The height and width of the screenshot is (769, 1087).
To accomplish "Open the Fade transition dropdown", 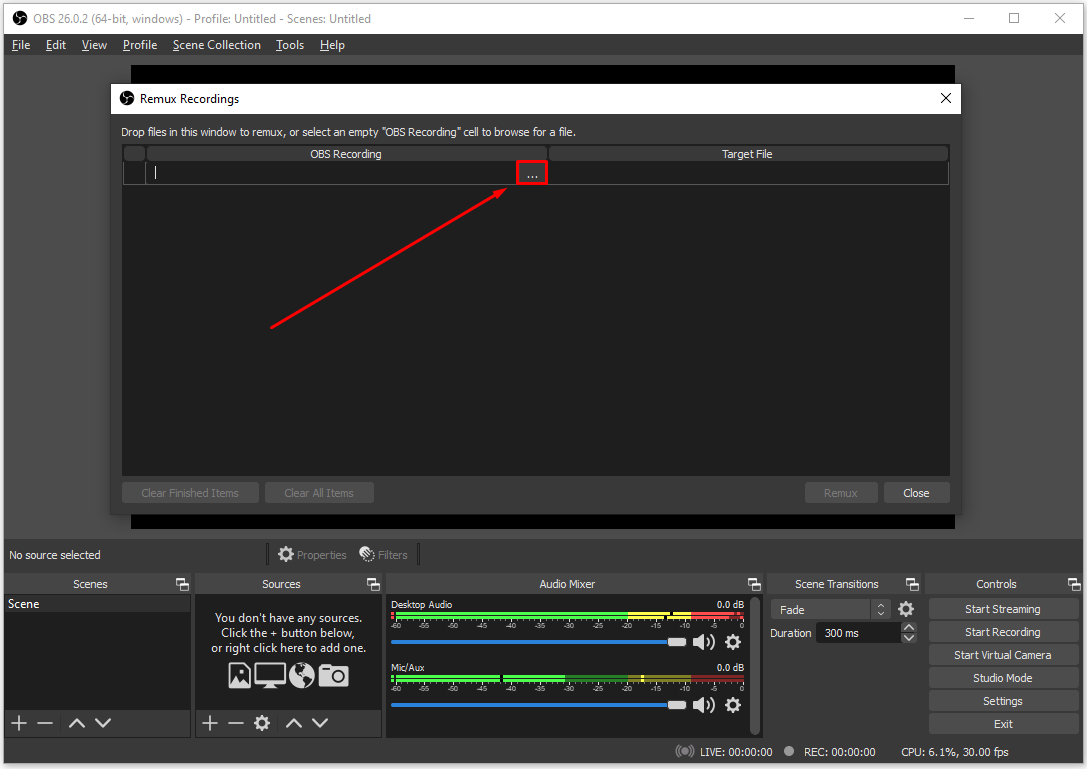I will (831, 610).
